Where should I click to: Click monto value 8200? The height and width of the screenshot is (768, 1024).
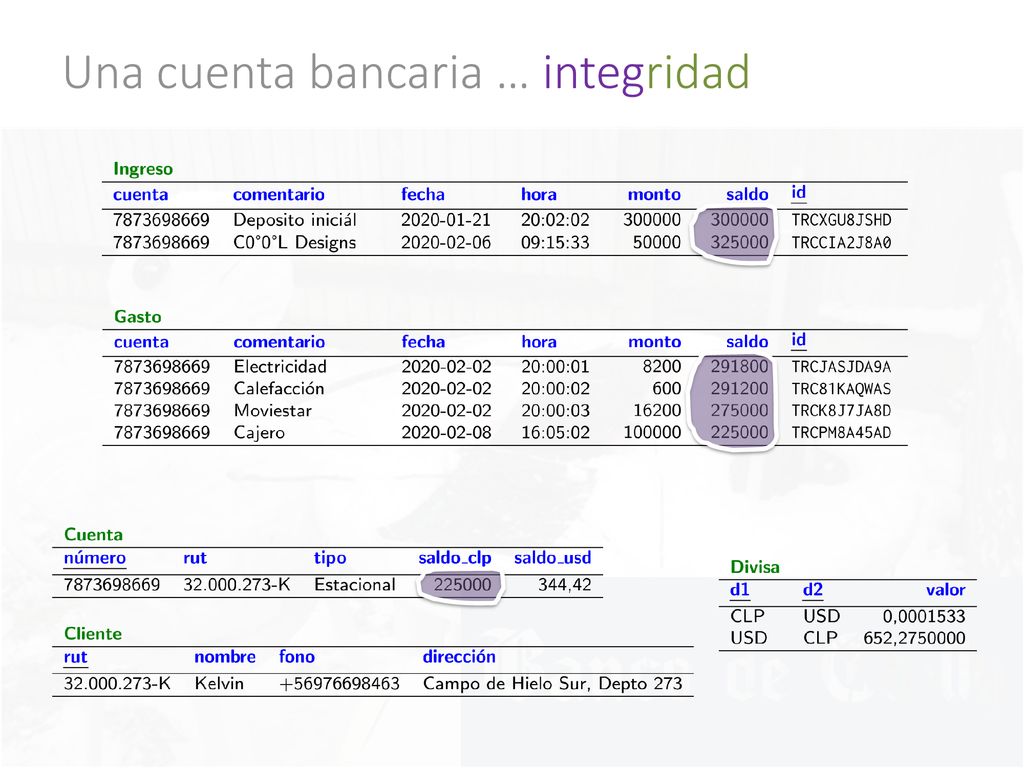click(x=662, y=366)
